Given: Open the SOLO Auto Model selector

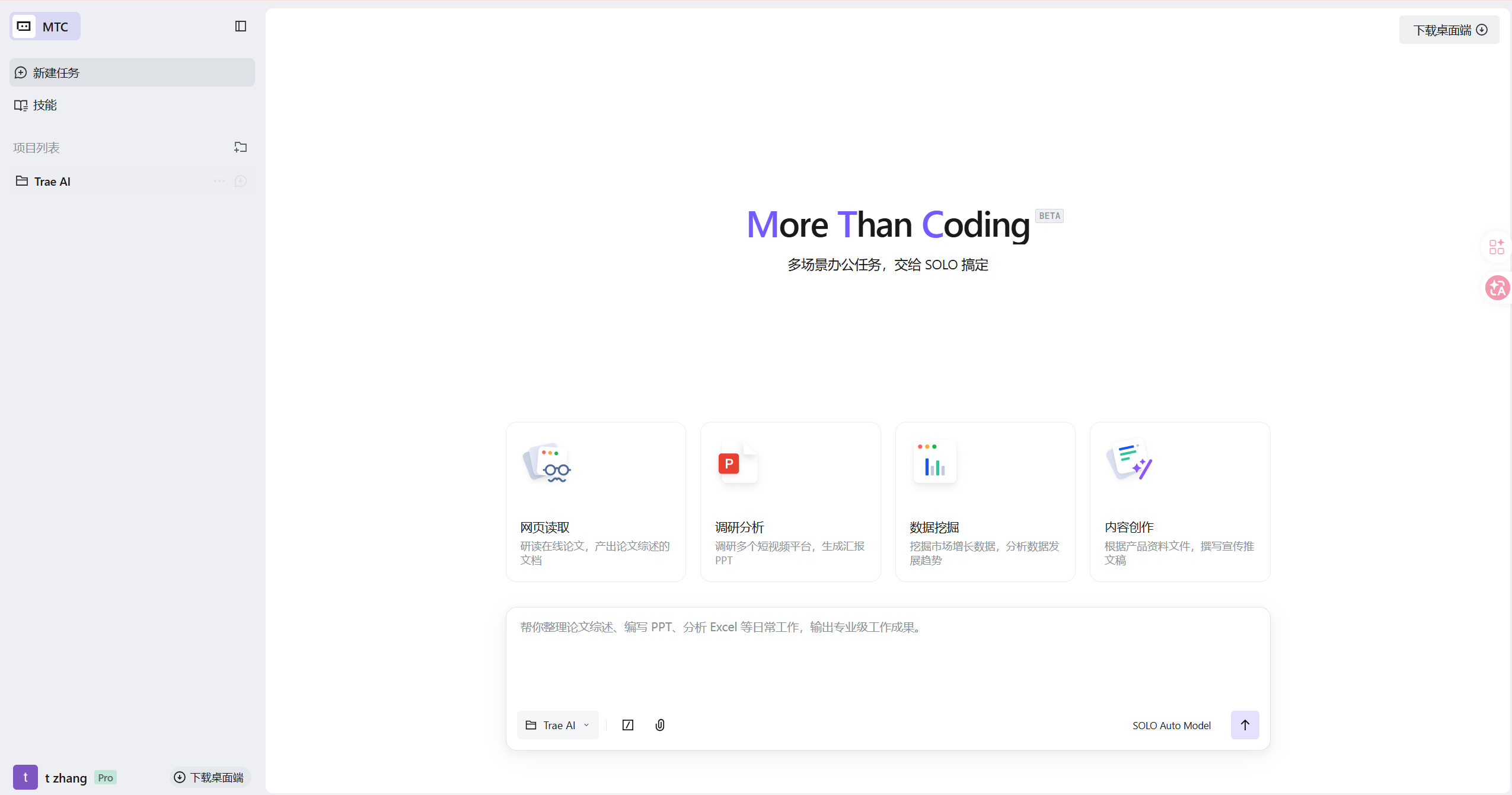Looking at the screenshot, I should 1171,725.
